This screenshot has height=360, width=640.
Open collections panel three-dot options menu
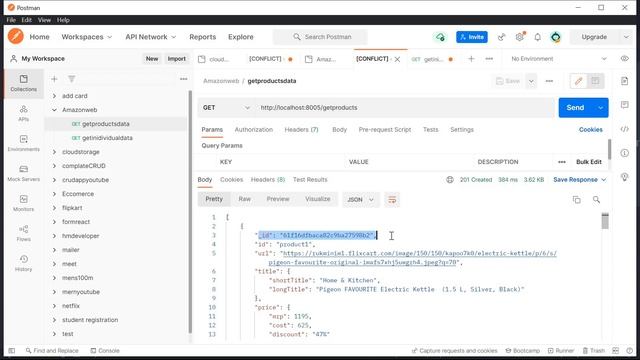click(184, 79)
